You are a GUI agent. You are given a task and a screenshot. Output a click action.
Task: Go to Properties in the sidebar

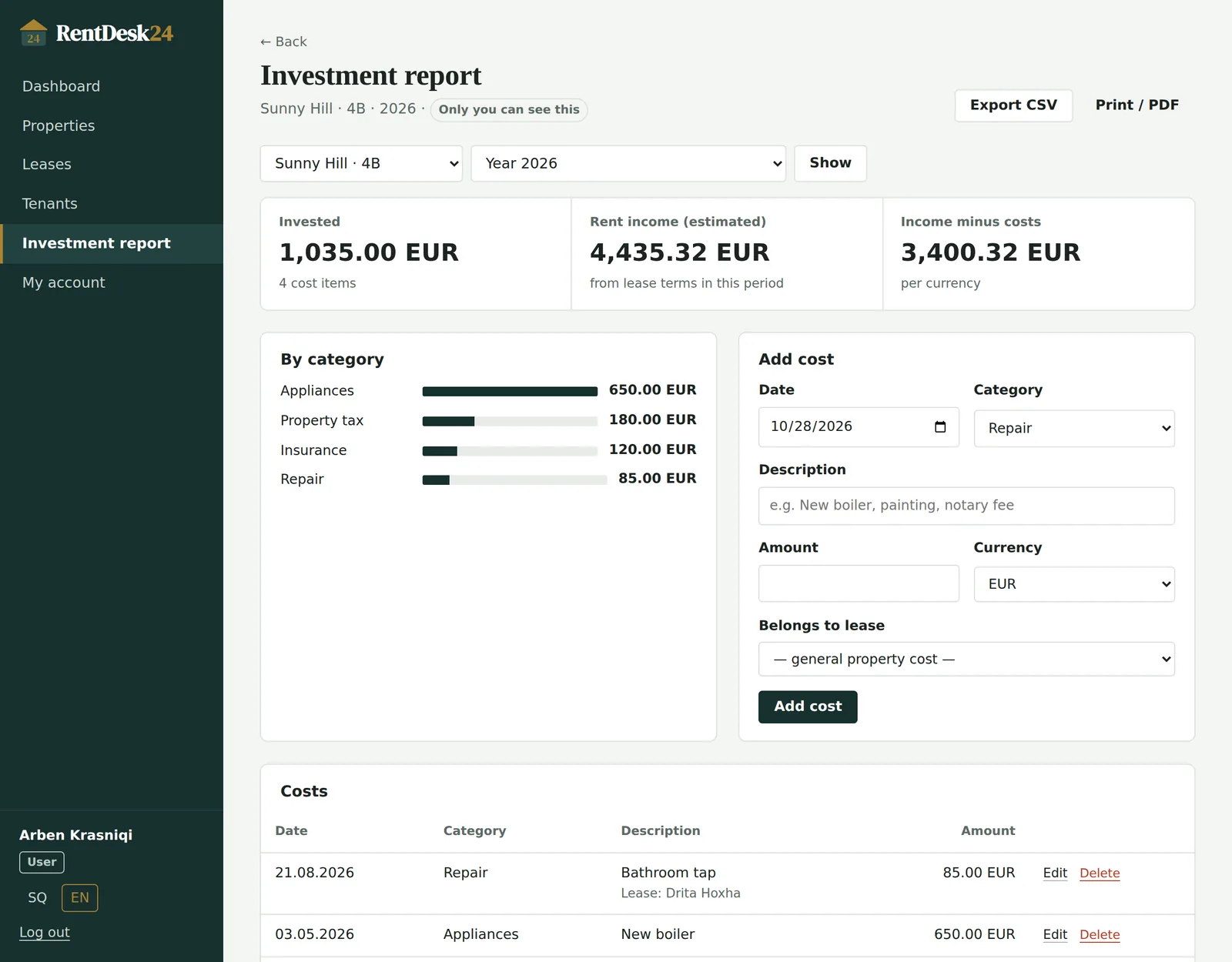[x=59, y=125]
